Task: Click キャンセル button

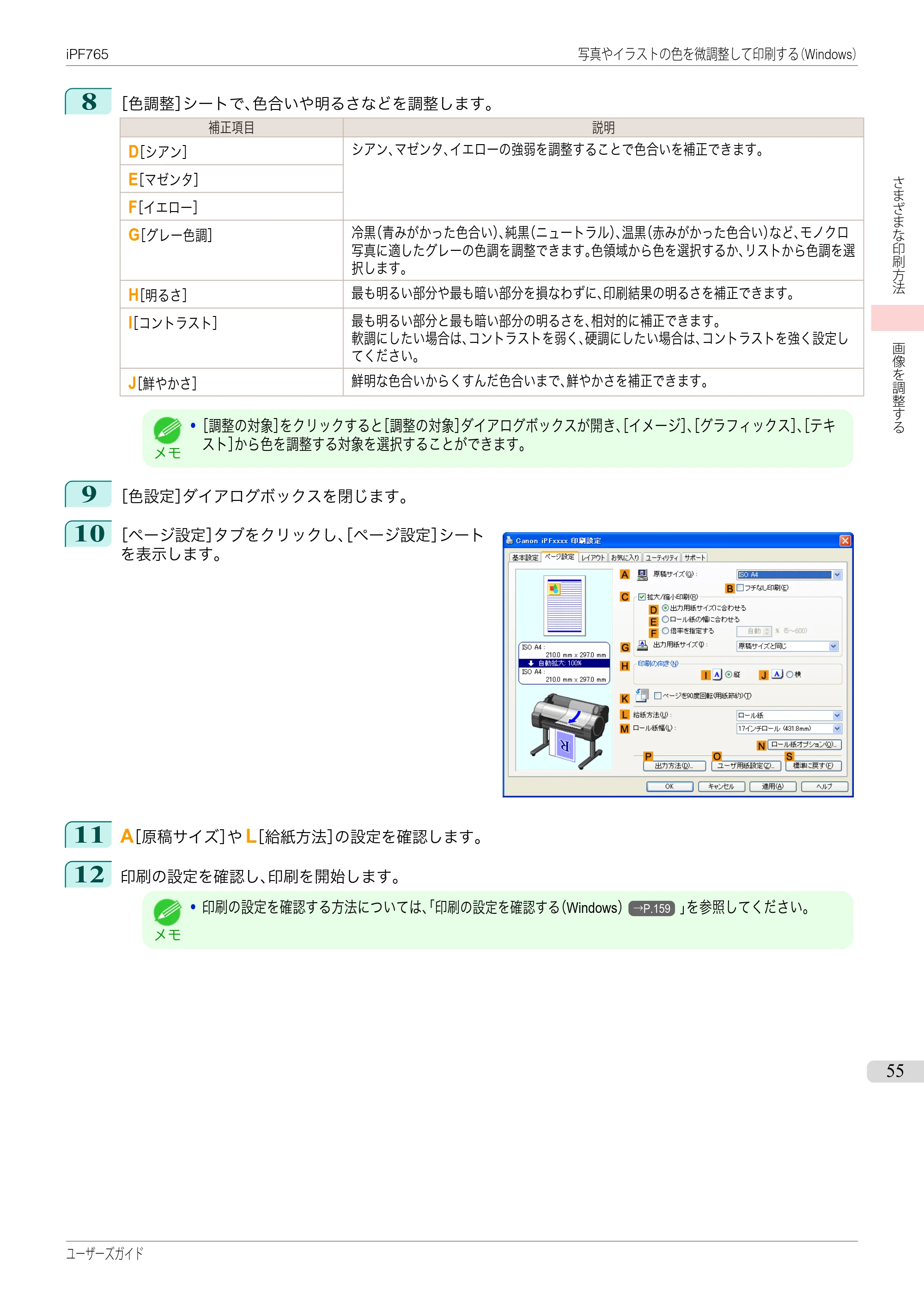Action: (x=721, y=786)
